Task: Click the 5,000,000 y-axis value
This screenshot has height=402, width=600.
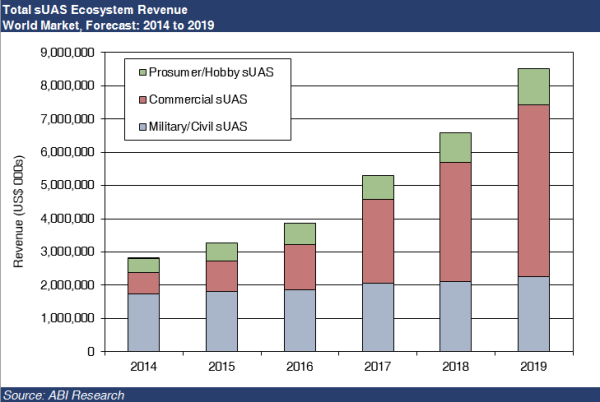Action: click(x=67, y=185)
